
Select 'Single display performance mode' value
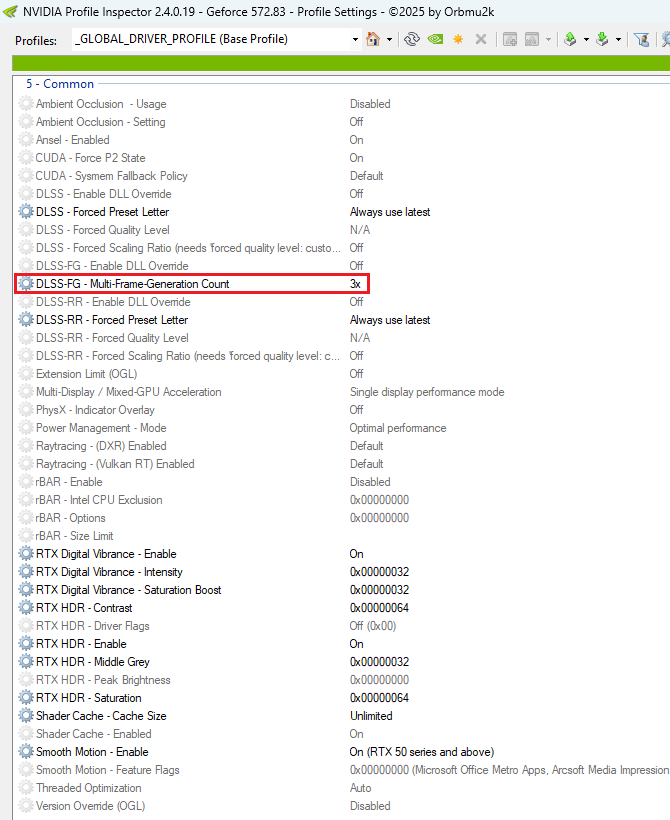(427, 392)
